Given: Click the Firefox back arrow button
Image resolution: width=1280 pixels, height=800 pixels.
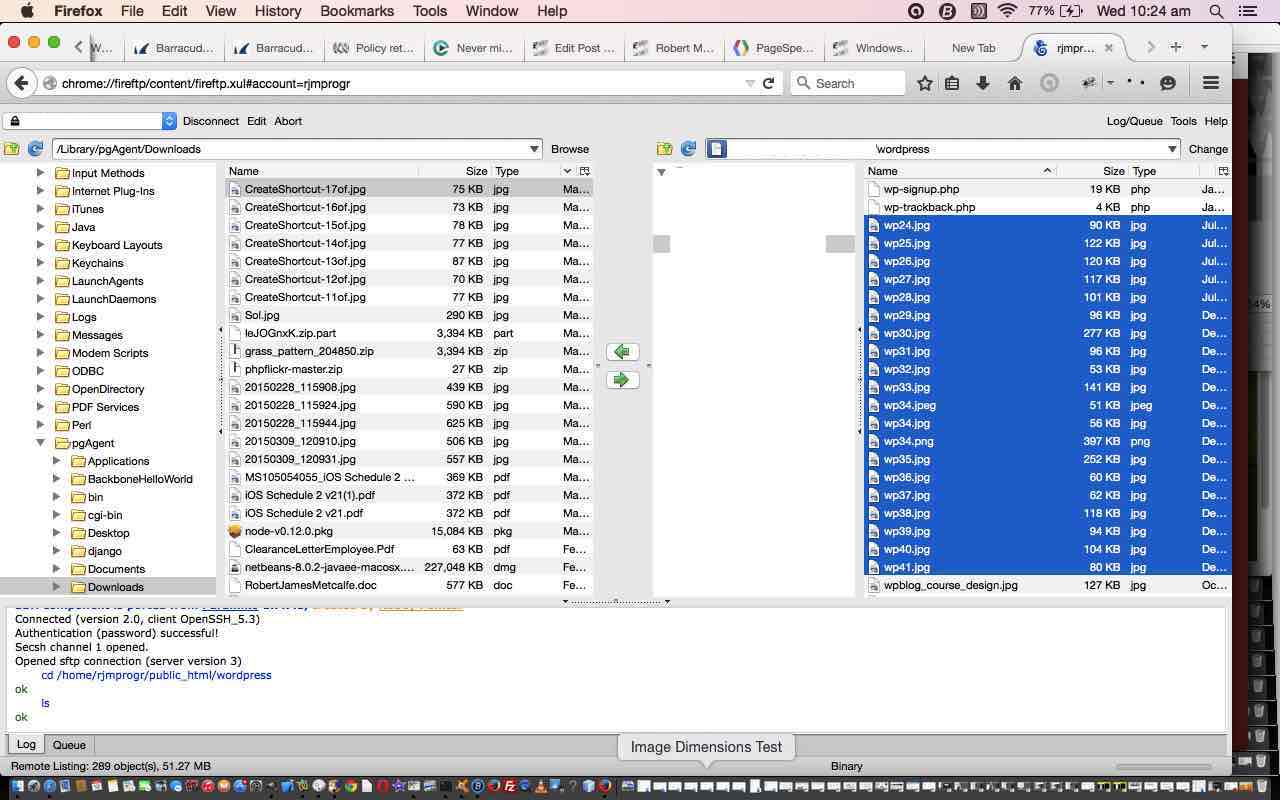Looking at the screenshot, I should pos(21,83).
